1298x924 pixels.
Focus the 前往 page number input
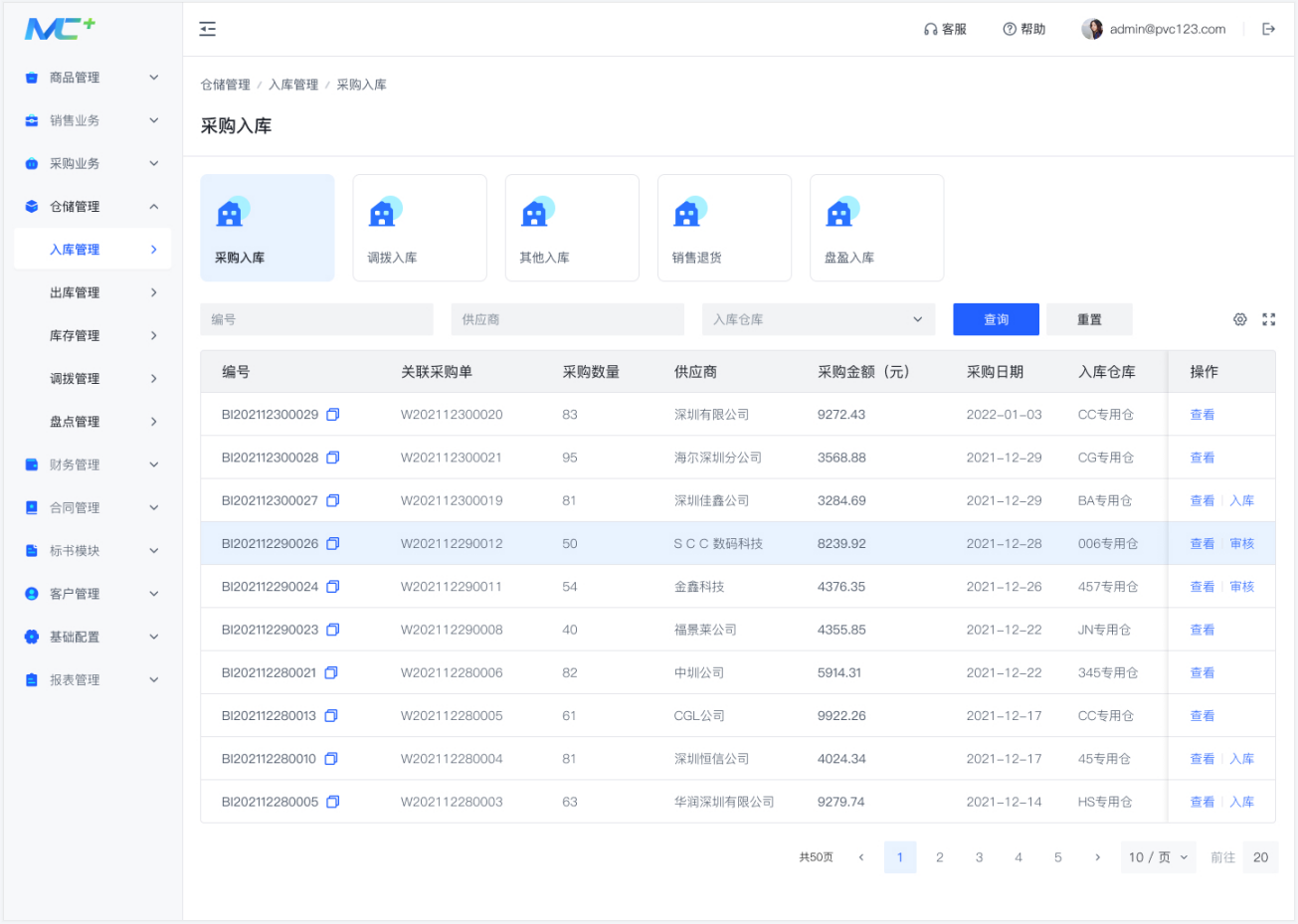1260,857
